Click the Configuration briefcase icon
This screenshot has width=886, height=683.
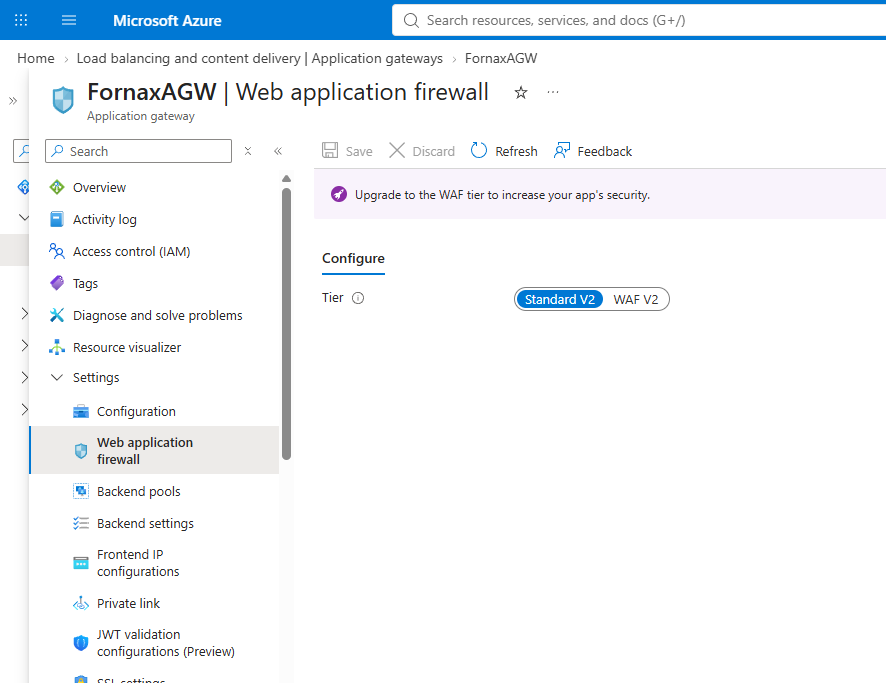(81, 411)
